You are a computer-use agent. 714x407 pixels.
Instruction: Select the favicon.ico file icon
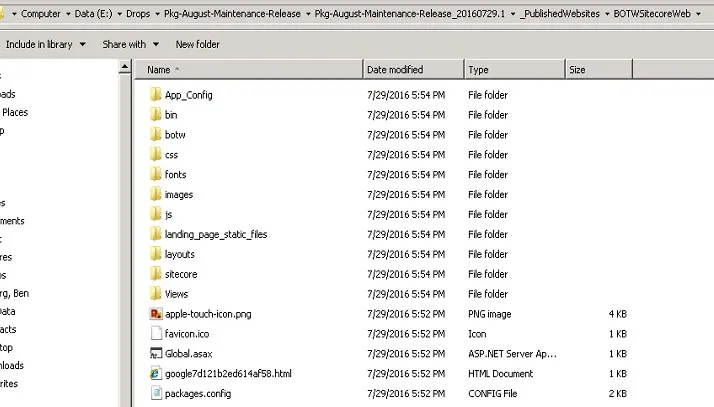tap(156, 334)
